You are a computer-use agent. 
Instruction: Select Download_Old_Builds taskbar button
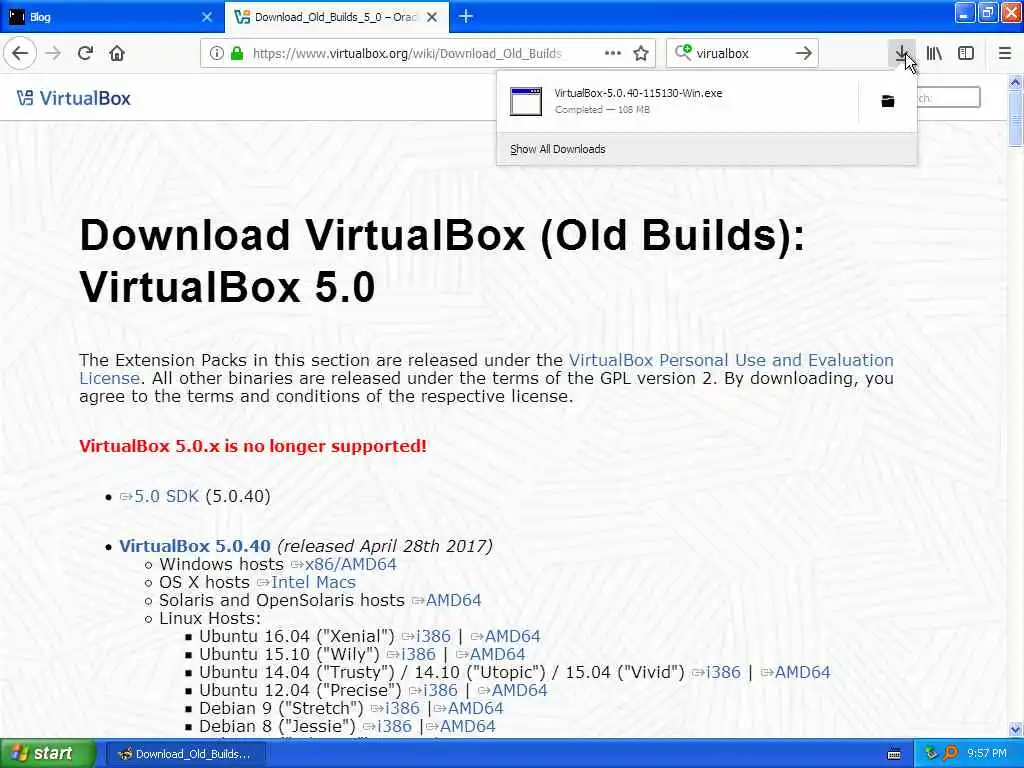coord(185,754)
